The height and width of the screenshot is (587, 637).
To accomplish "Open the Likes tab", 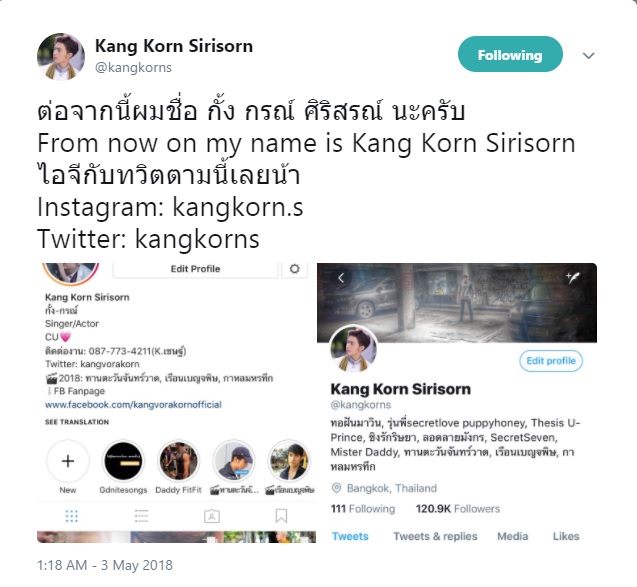I will tap(566, 536).
